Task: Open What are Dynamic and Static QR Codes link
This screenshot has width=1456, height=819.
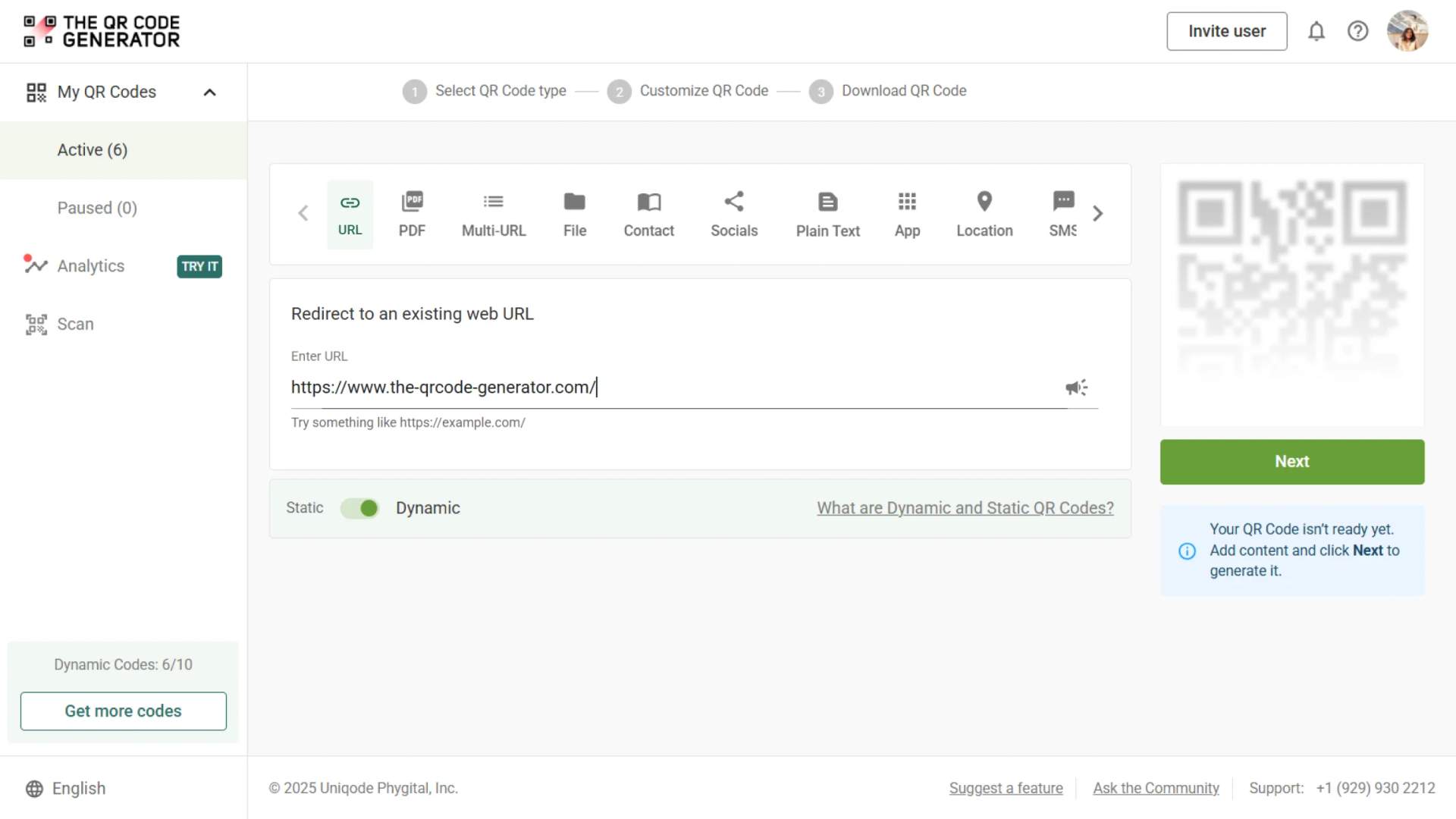Action: (x=965, y=508)
